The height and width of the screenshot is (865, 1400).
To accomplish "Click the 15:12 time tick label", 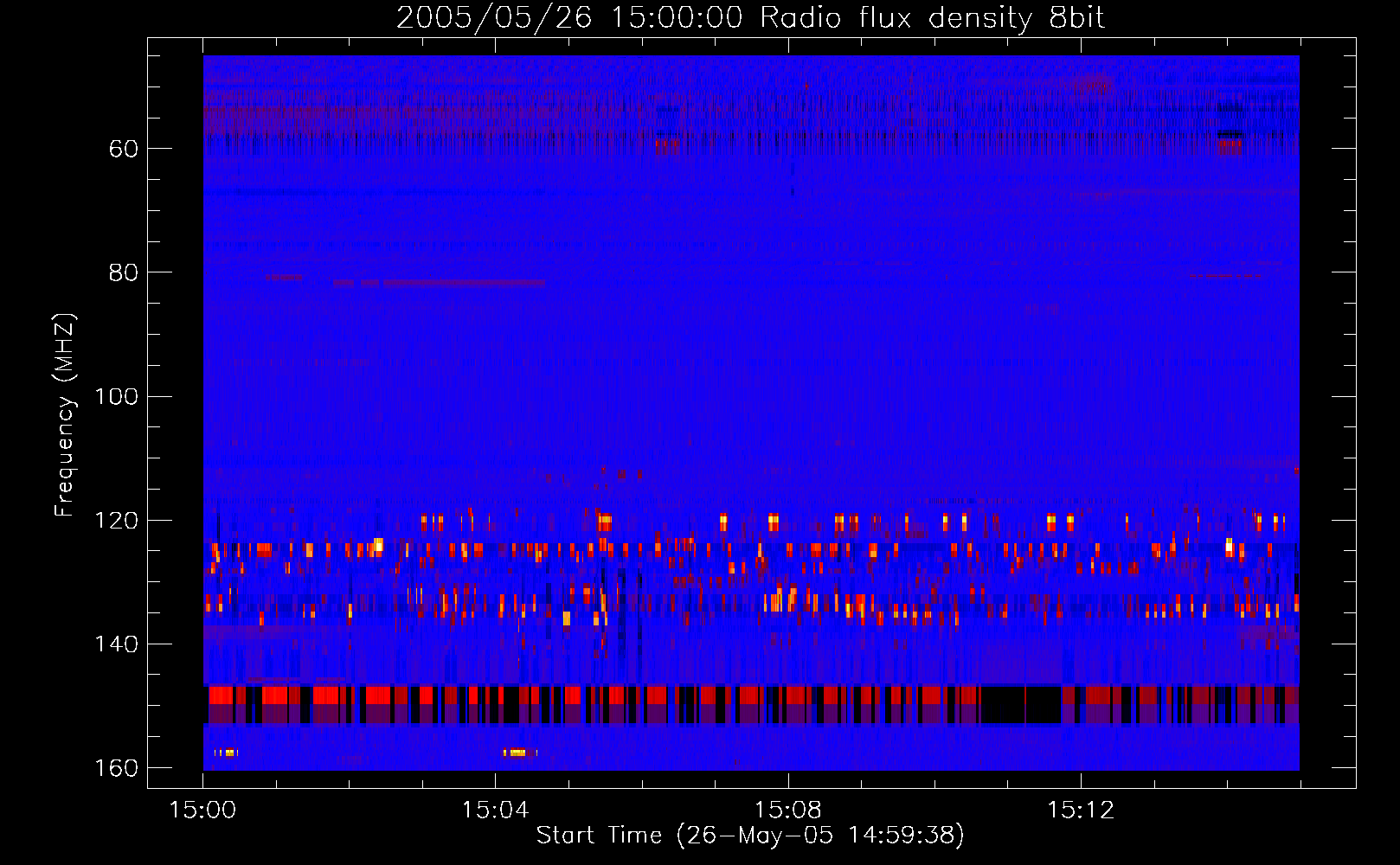I will coord(1081,811).
